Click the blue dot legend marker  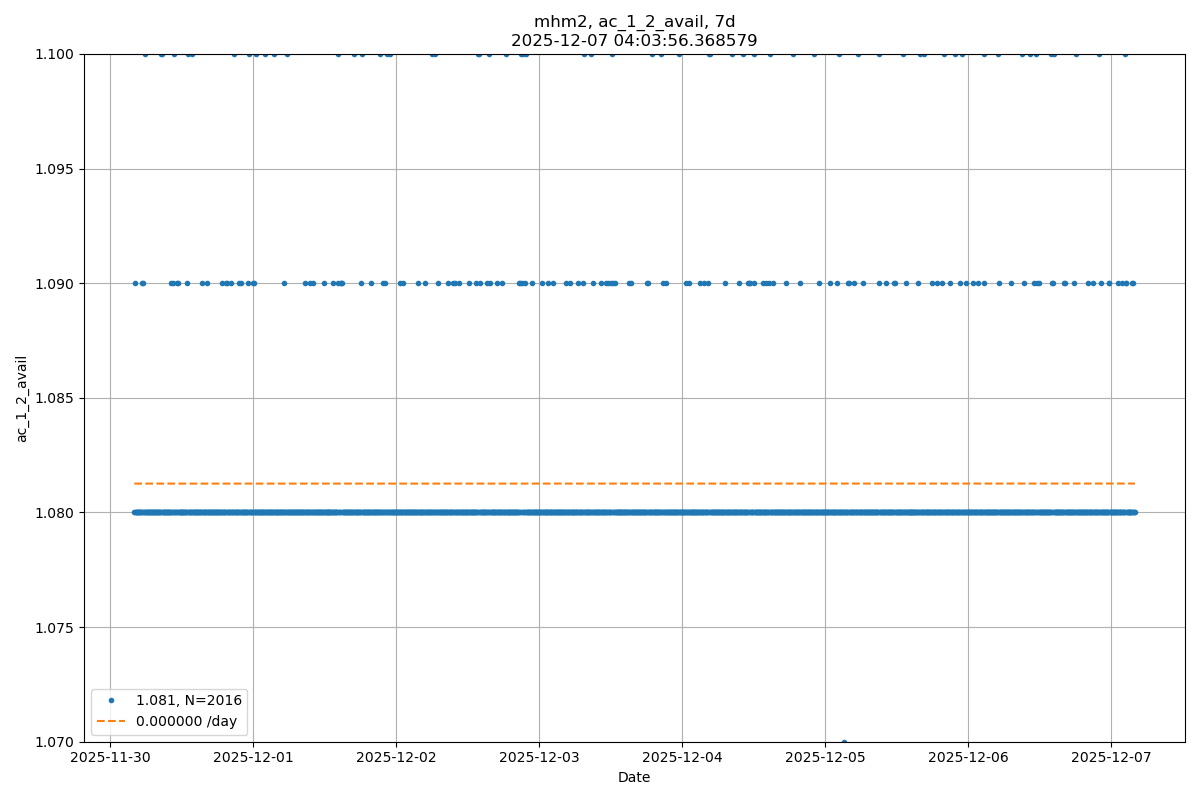click(111, 700)
